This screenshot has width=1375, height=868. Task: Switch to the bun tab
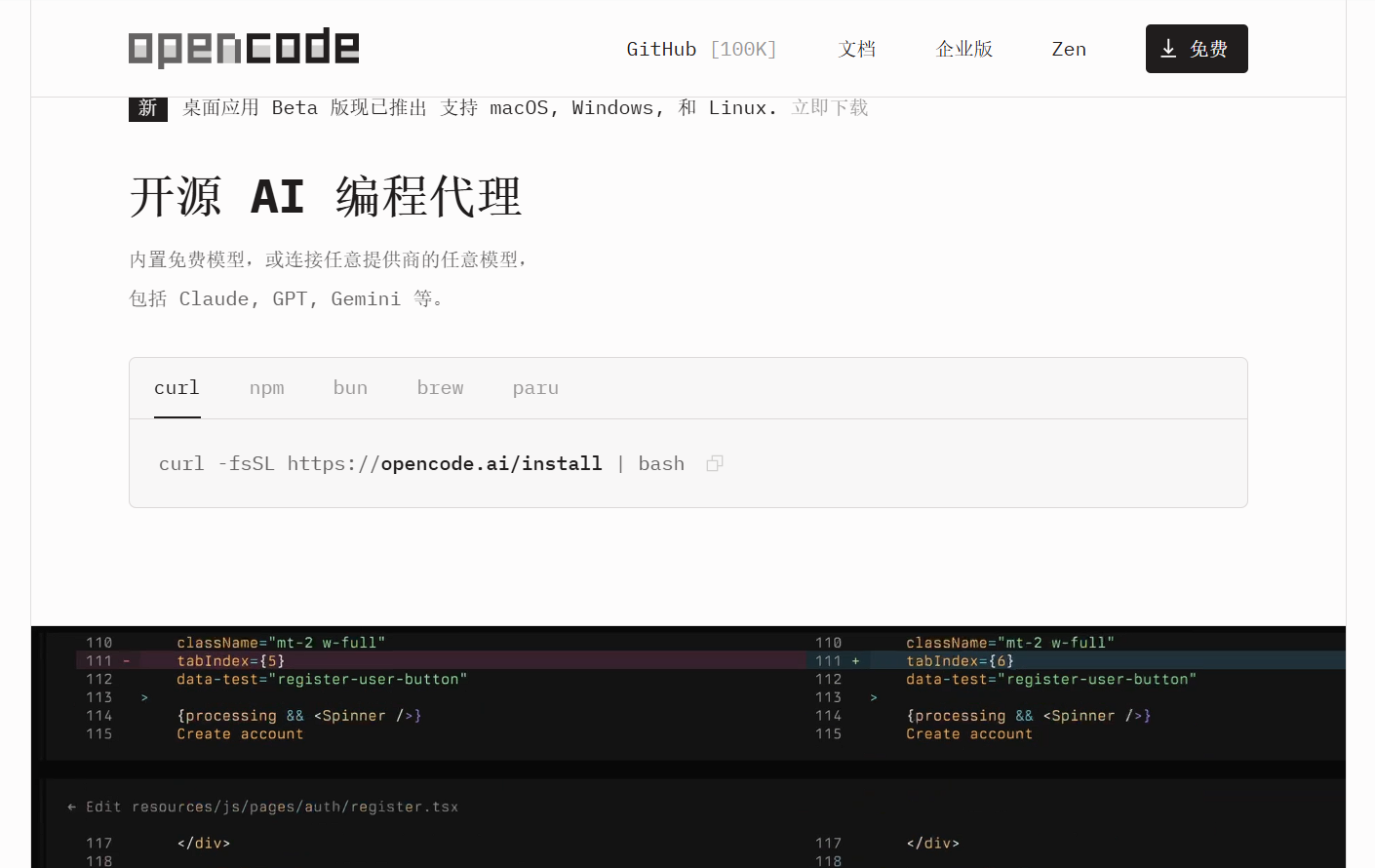350,388
